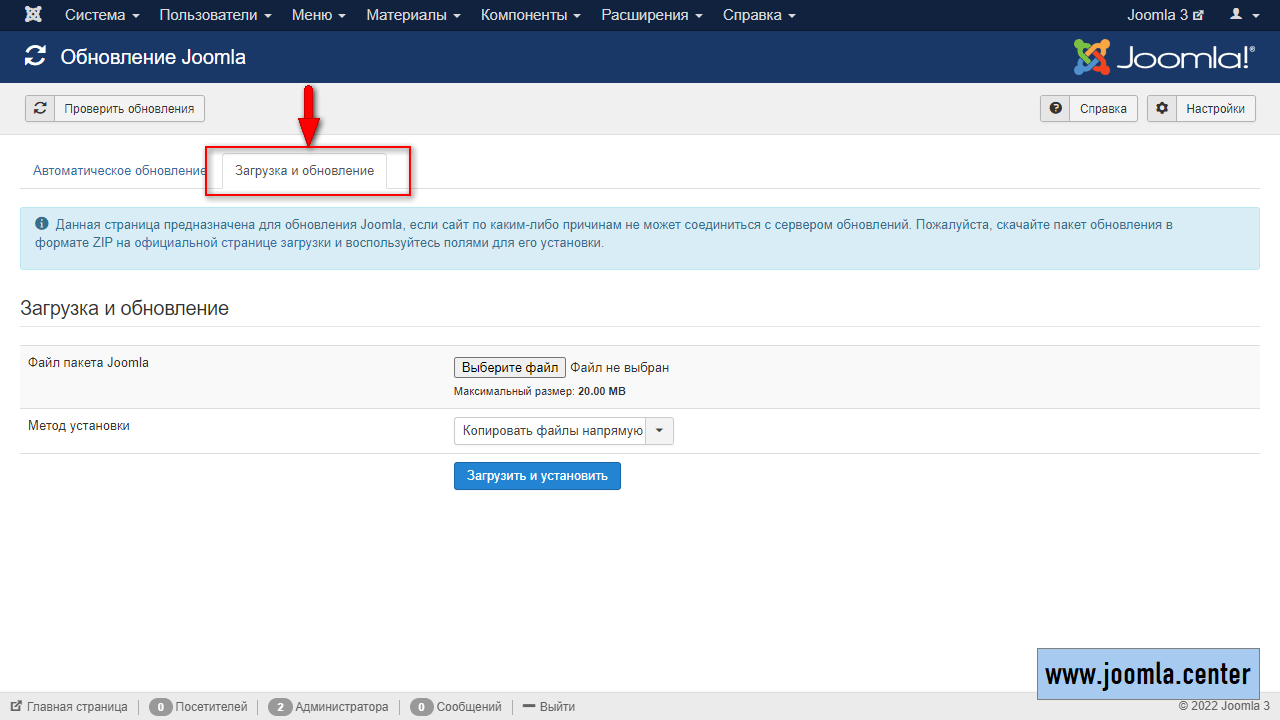
Task: Click the large Joomla! brand logo
Action: pyautogui.click(x=1163, y=57)
